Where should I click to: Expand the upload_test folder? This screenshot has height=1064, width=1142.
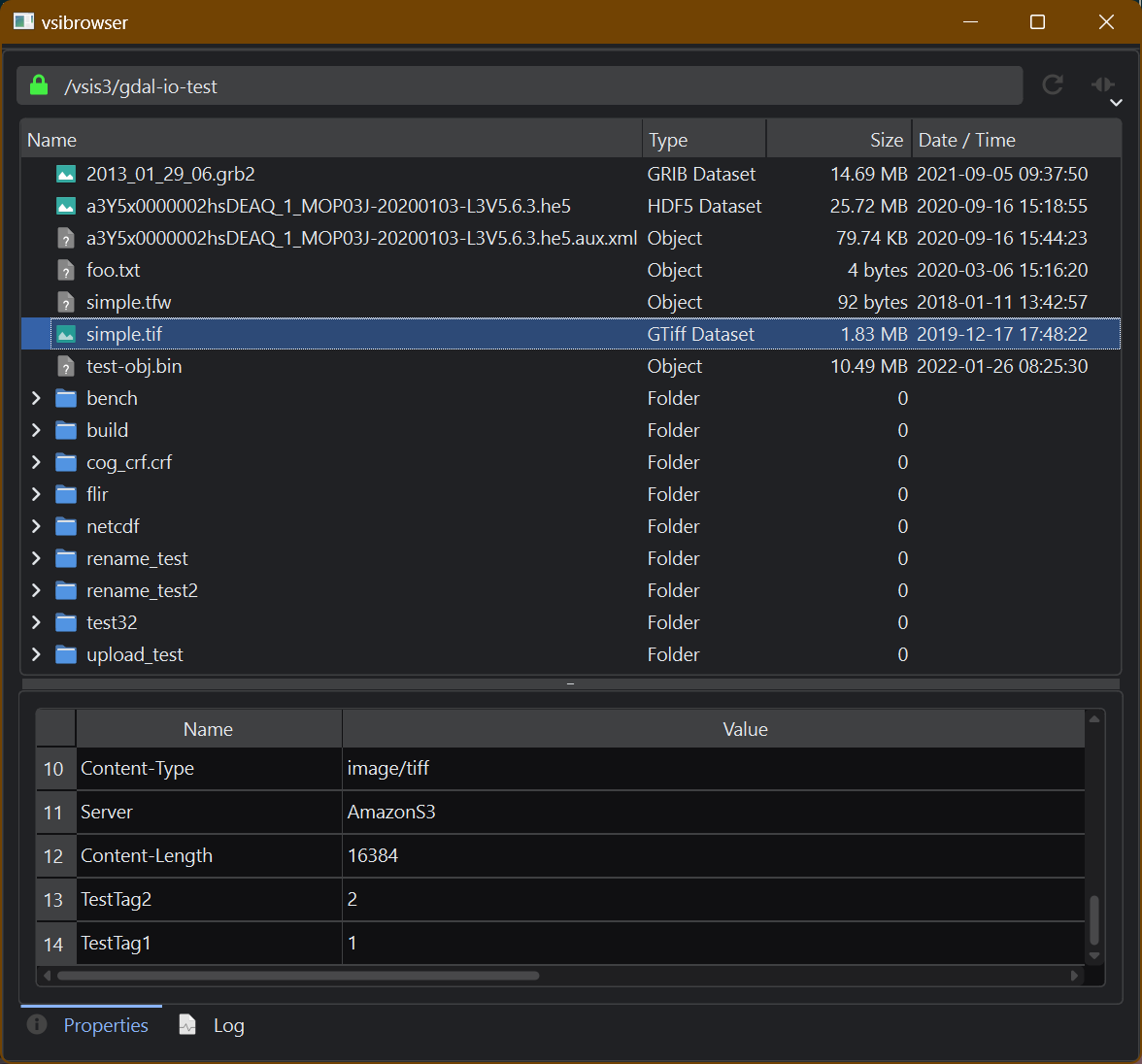click(36, 653)
